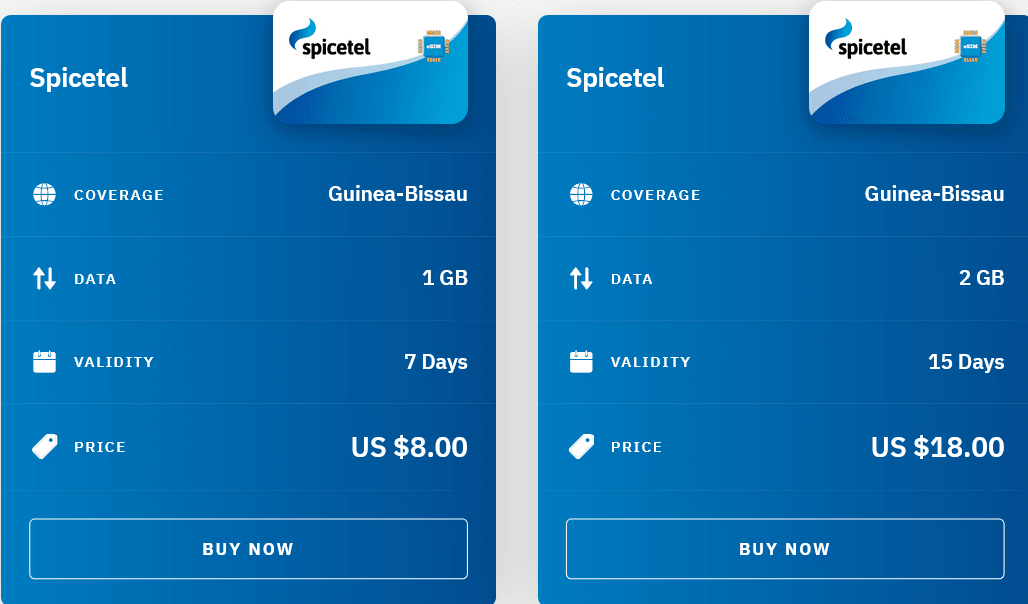
Task: Click the calendar validity icon in 15 Days card
Action: coord(581,362)
